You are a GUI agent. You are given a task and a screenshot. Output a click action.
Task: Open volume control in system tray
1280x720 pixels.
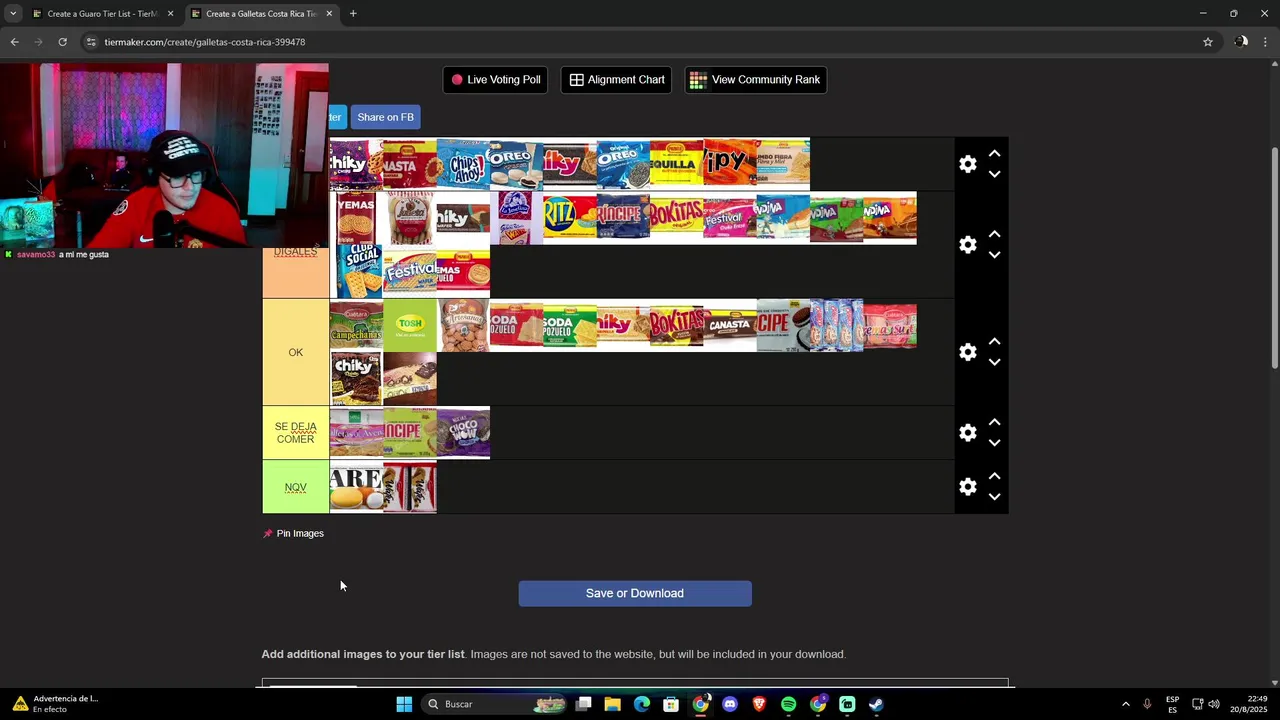[x=1214, y=704]
